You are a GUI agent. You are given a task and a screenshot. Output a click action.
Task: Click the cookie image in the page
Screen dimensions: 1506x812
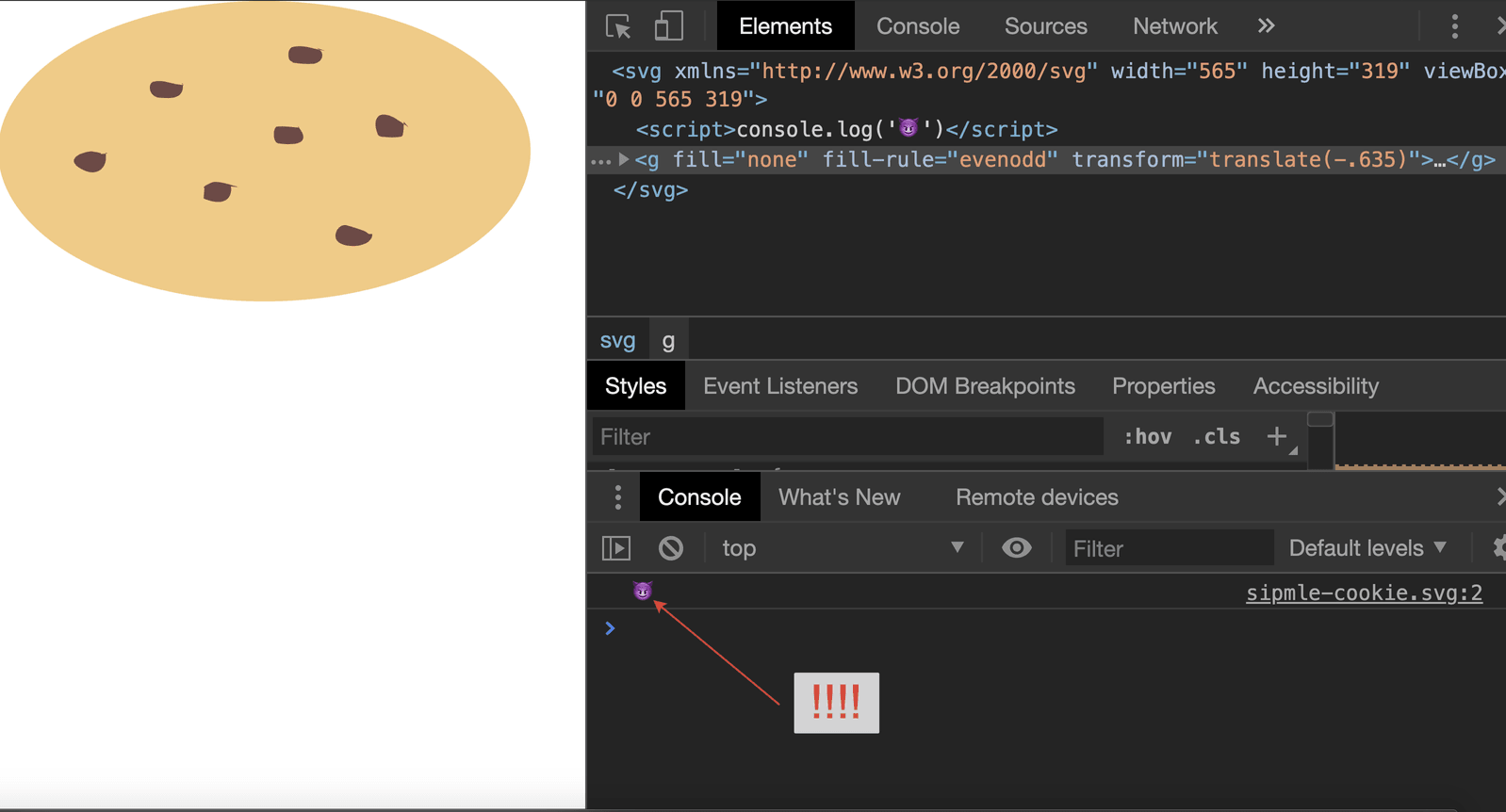pos(266,151)
